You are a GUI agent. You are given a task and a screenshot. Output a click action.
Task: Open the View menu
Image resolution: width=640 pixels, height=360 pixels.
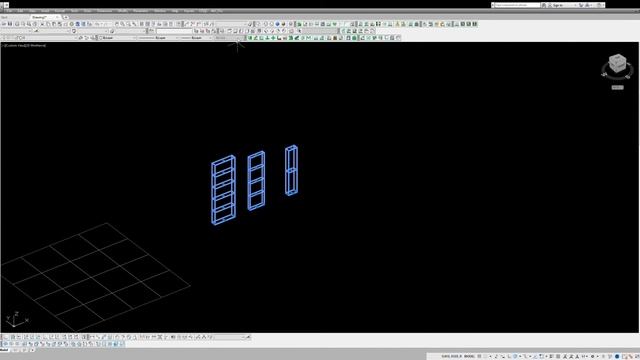click(x=32, y=11)
